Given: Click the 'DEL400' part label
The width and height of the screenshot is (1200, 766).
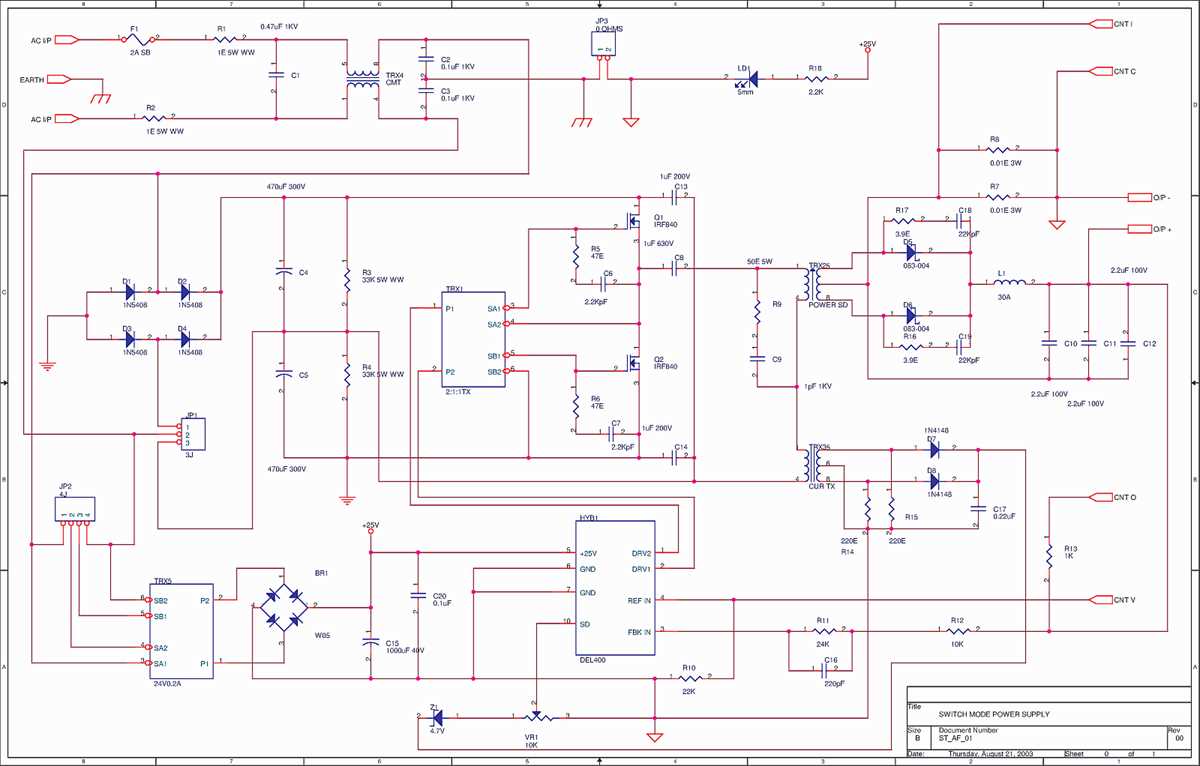Looking at the screenshot, I should 592,660.
